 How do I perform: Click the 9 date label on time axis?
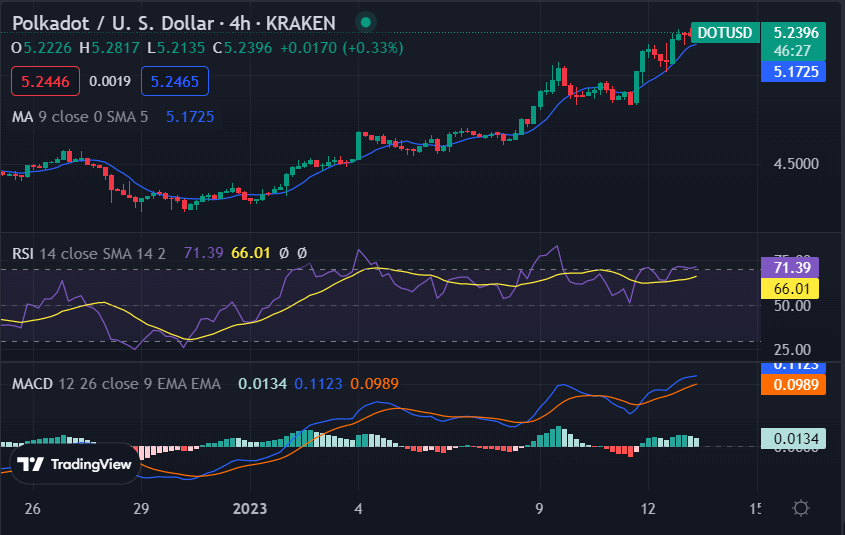point(539,509)
